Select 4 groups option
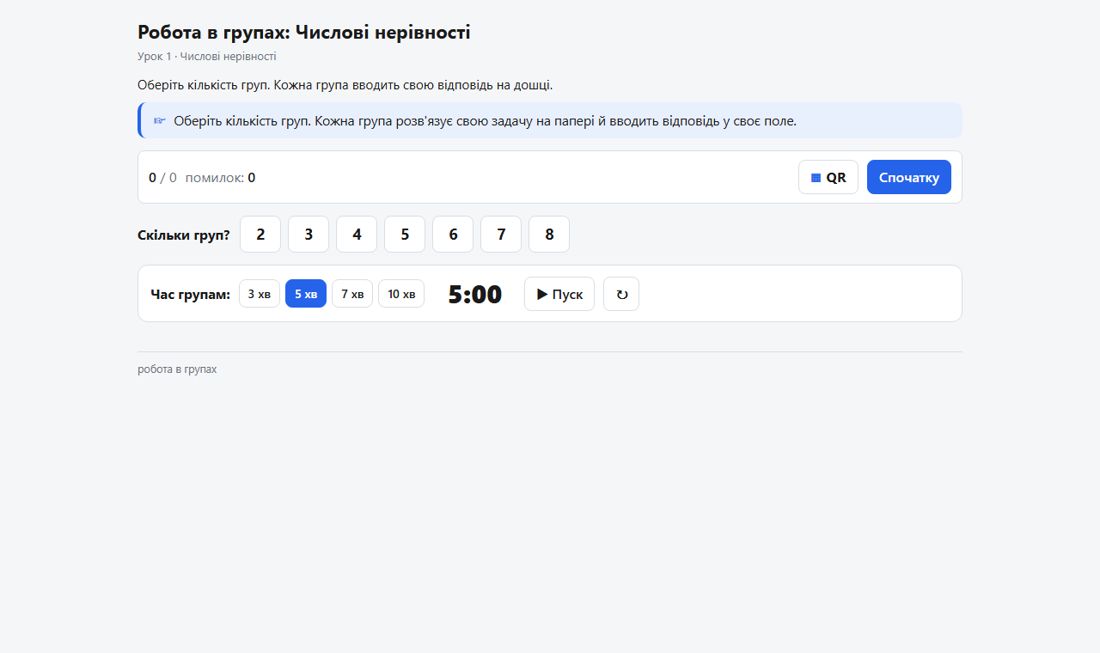Image resolution: width=1100 pixels, height=653 pixels. coord(356,234)
